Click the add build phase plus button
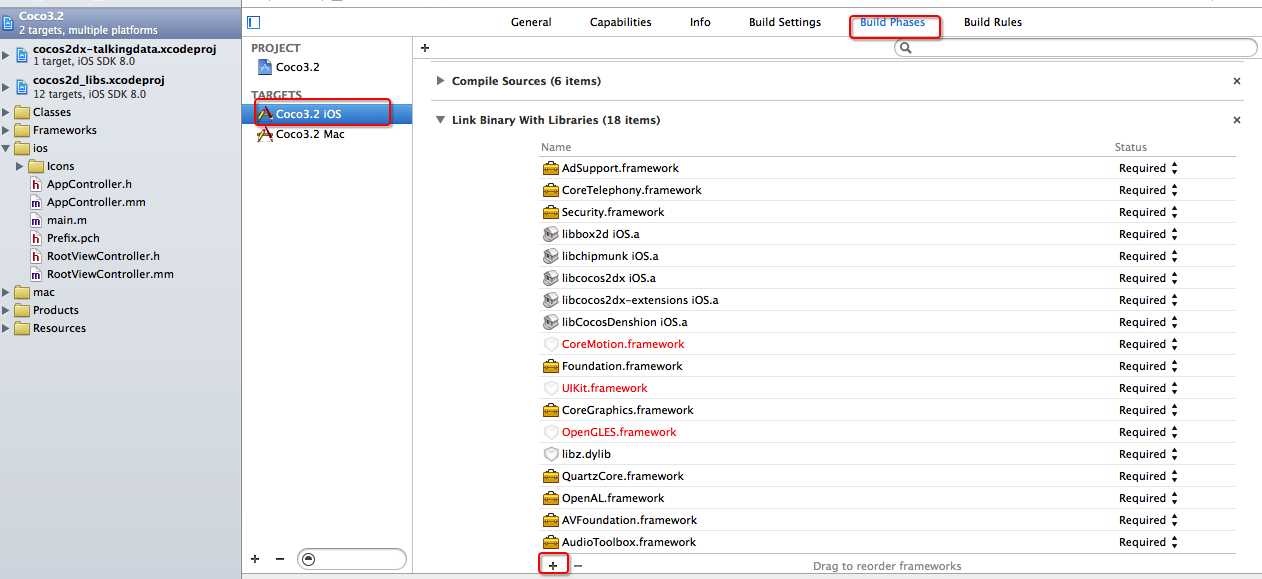The height and width of the screenshot is (579, 1262). coord(425,47)
